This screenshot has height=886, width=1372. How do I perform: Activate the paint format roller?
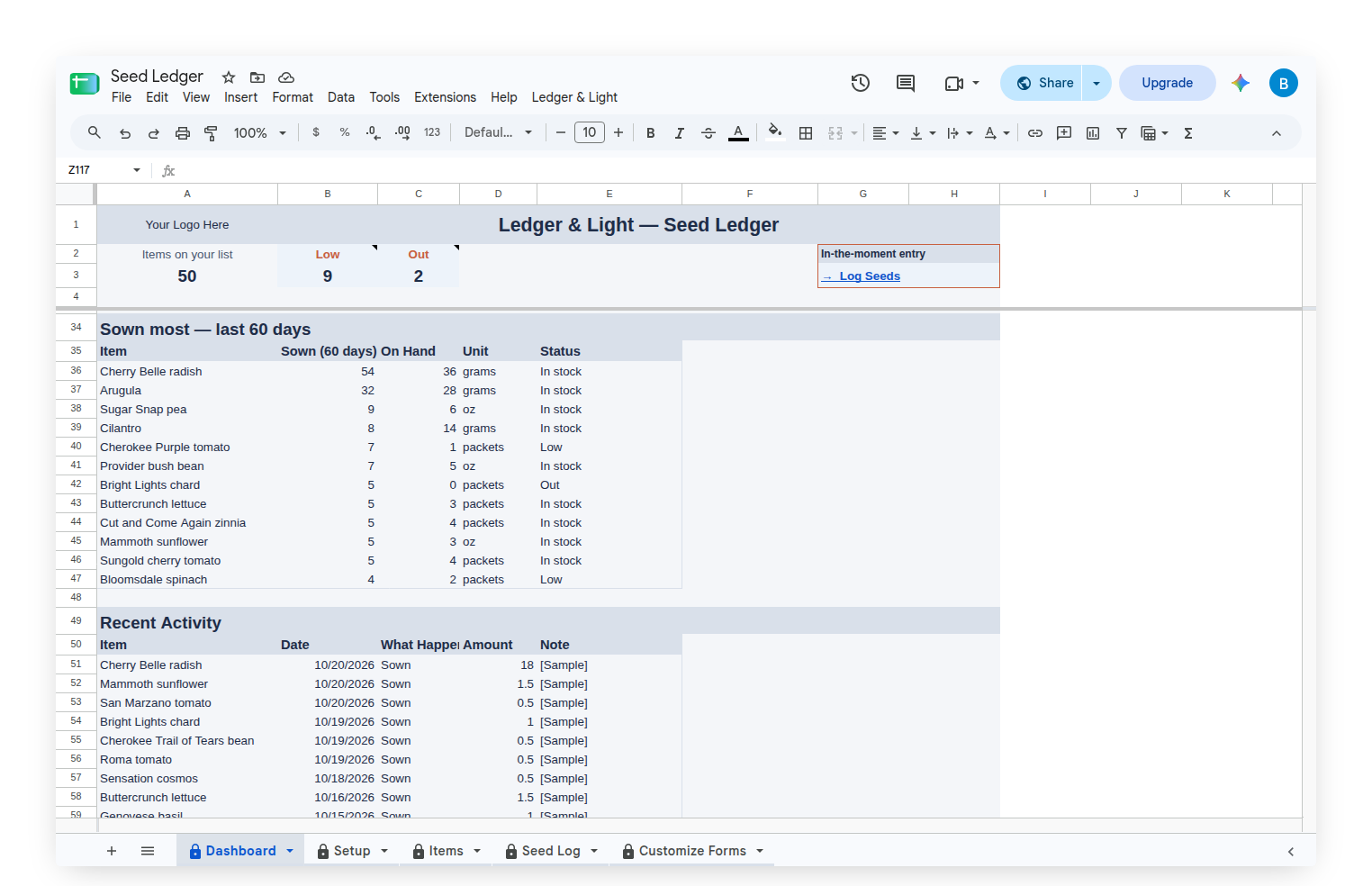point(212,133)
